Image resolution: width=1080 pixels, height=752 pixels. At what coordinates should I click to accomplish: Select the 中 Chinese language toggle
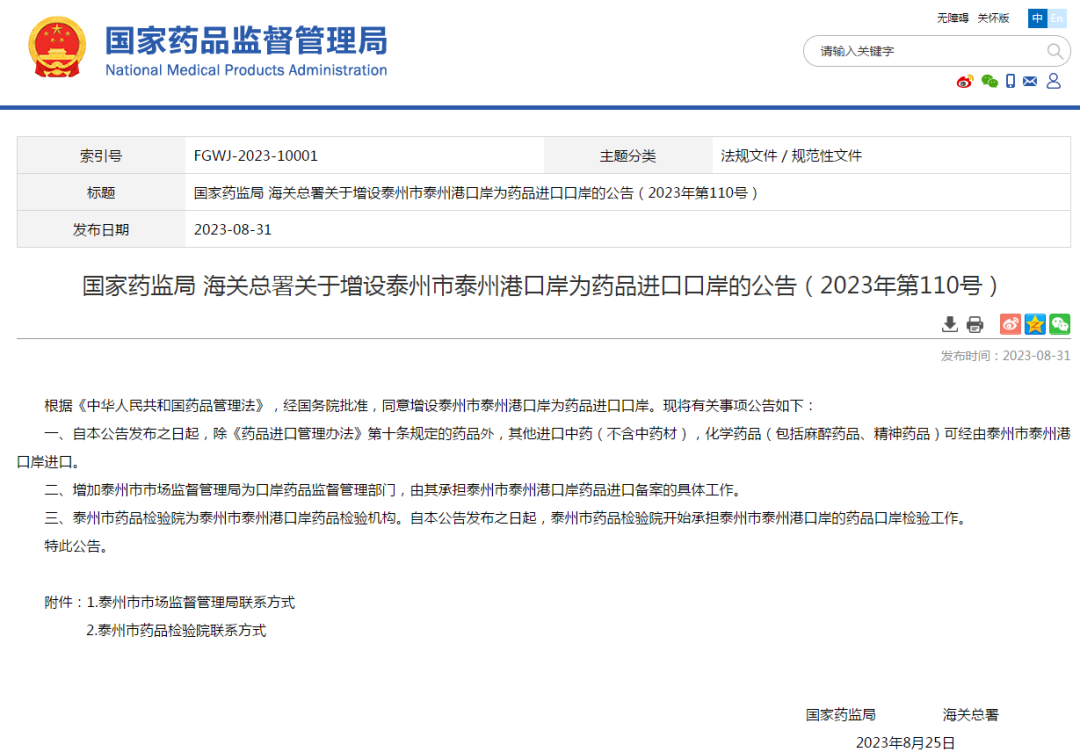[x=1037, y=18]
